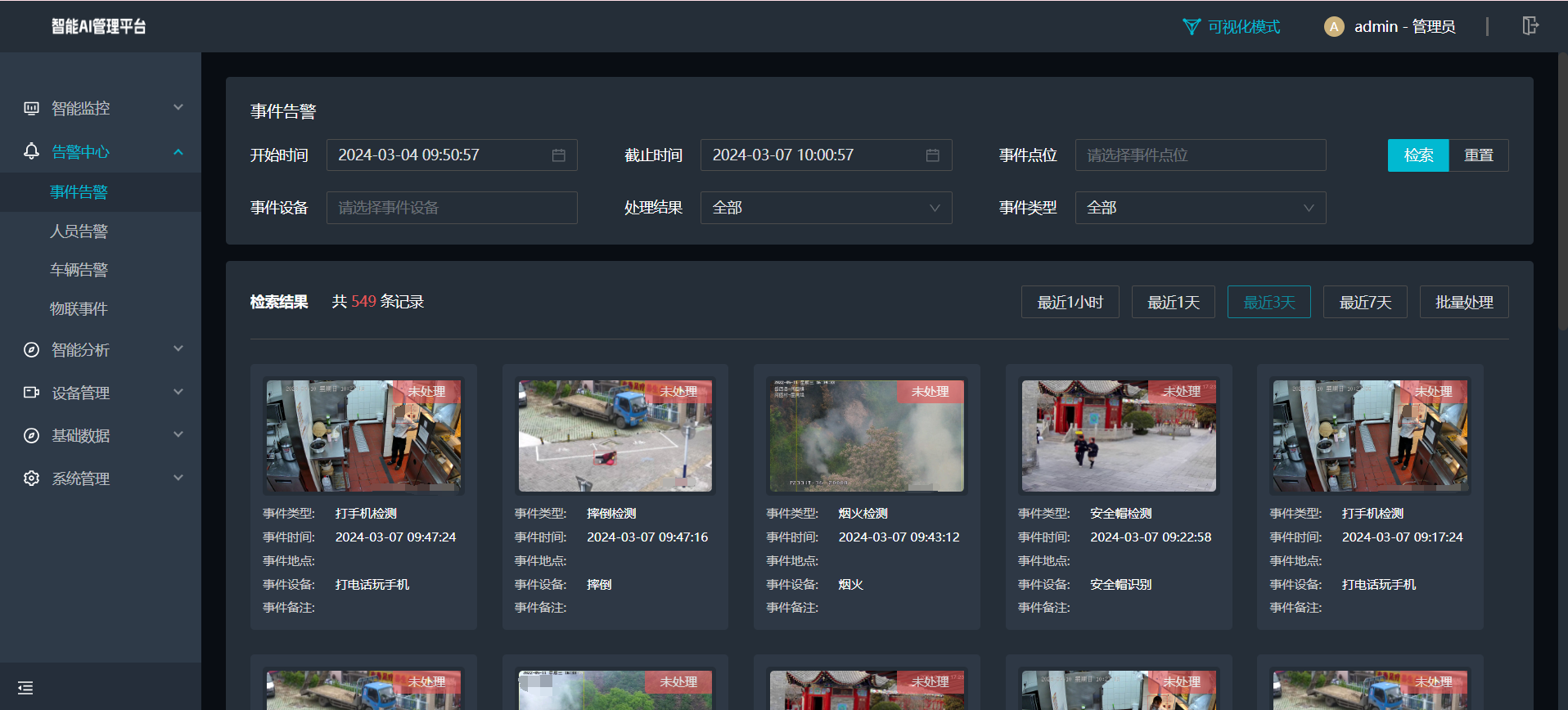
Task: Click admin - 管理员 user name
Action: tap(1404, 27)
